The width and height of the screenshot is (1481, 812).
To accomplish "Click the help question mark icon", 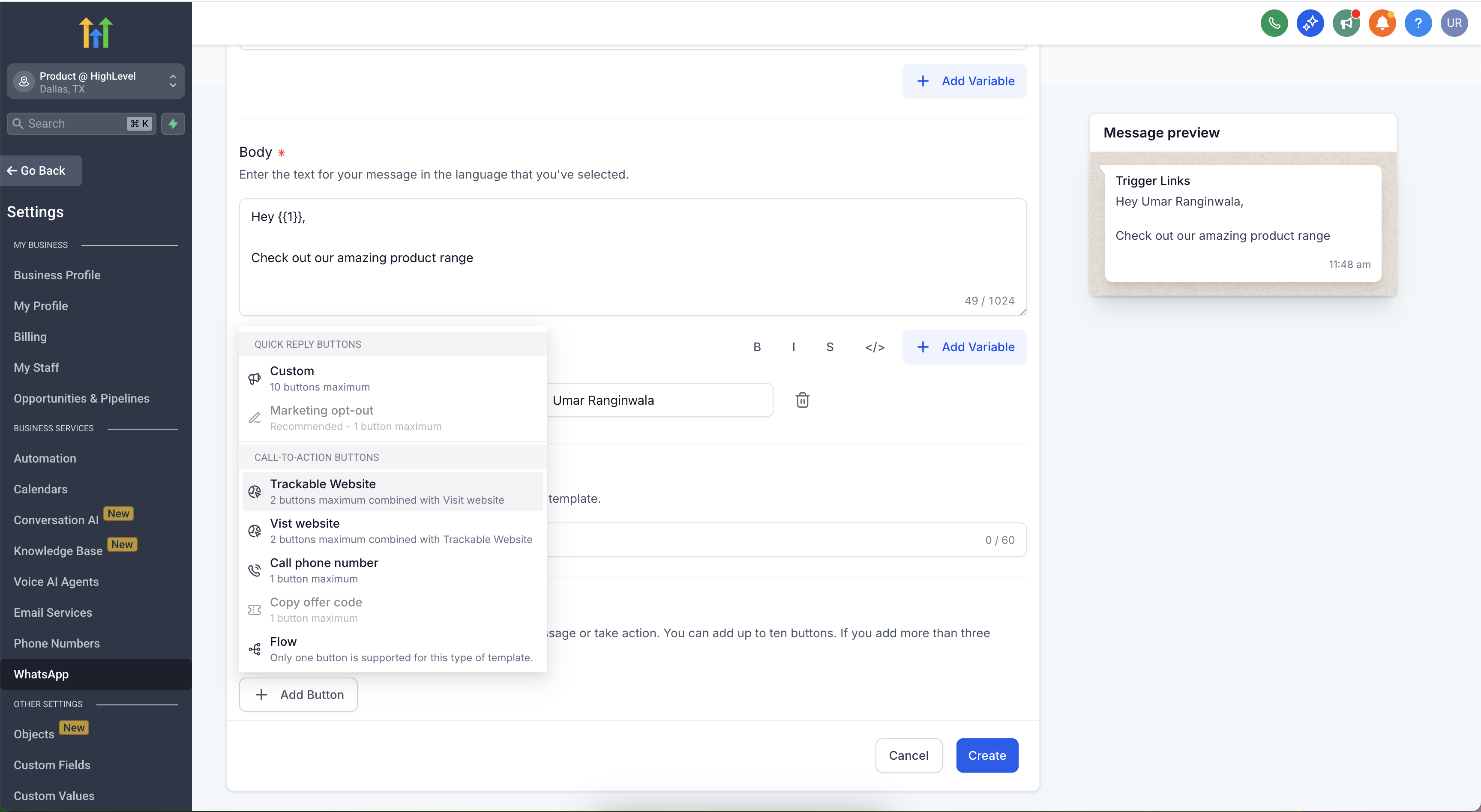I will (x=1418, y=23).
